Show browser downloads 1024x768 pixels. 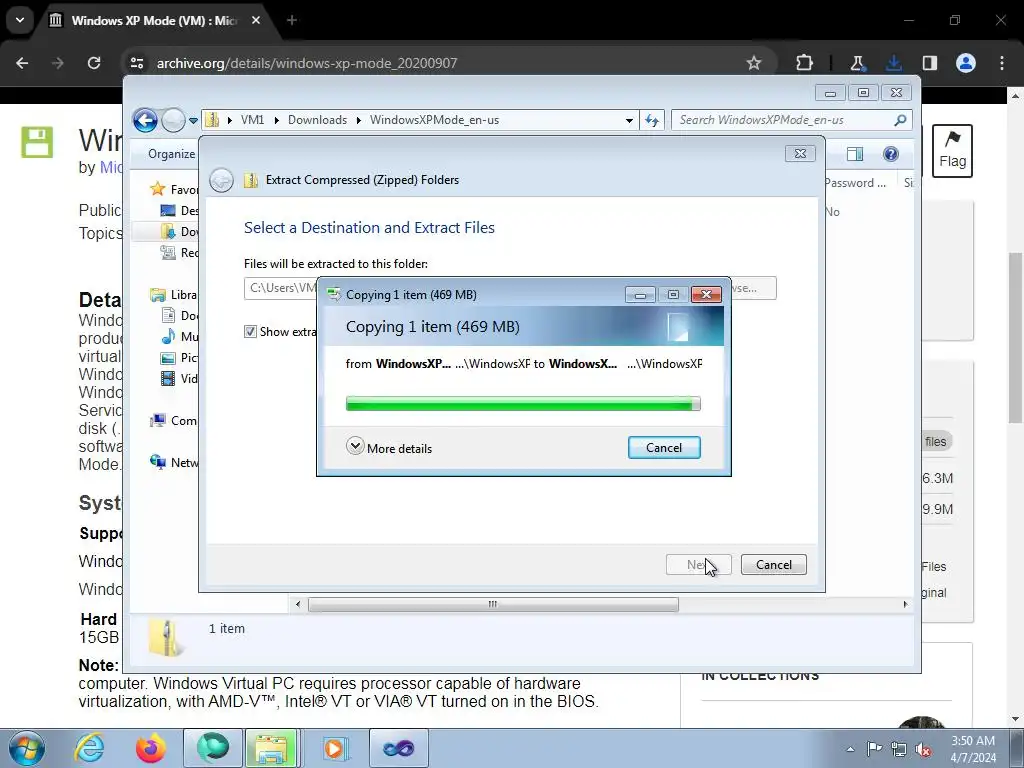893,63
